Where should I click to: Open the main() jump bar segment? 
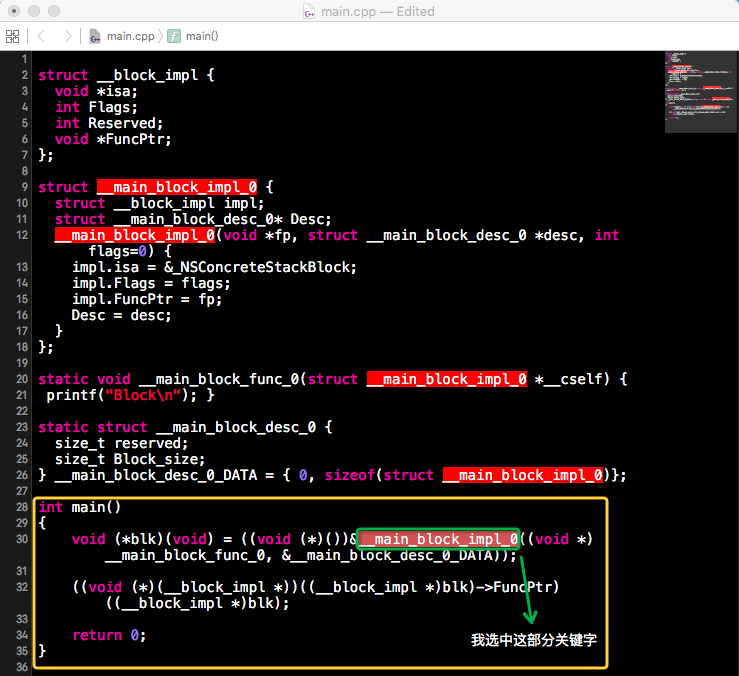[x=202, y=36]
